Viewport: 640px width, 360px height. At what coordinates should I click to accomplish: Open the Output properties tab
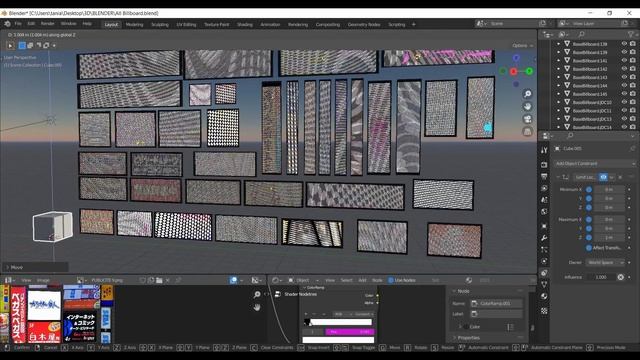point(544,176)
